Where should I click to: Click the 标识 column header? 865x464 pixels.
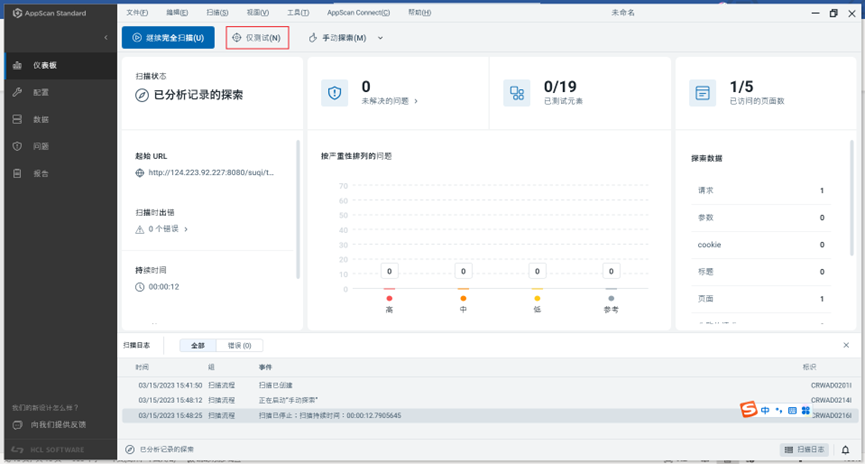coord(809,367)
